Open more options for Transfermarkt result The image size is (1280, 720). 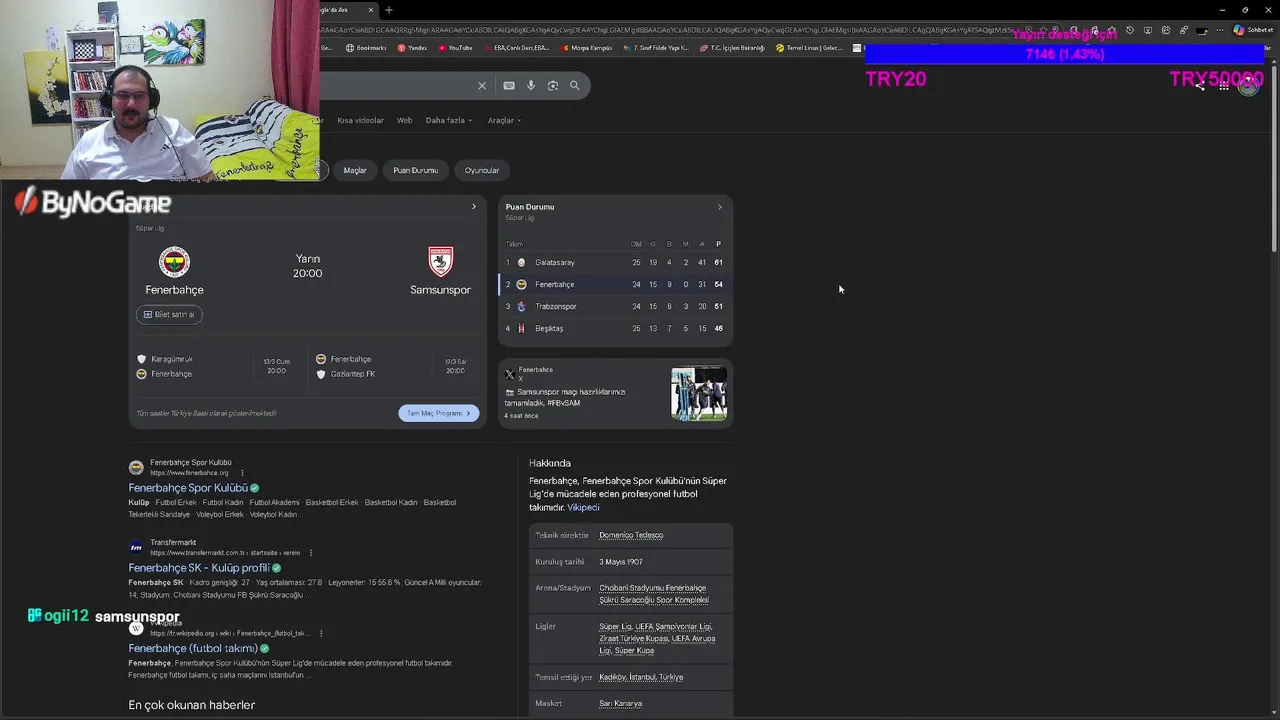coord(311,553)
